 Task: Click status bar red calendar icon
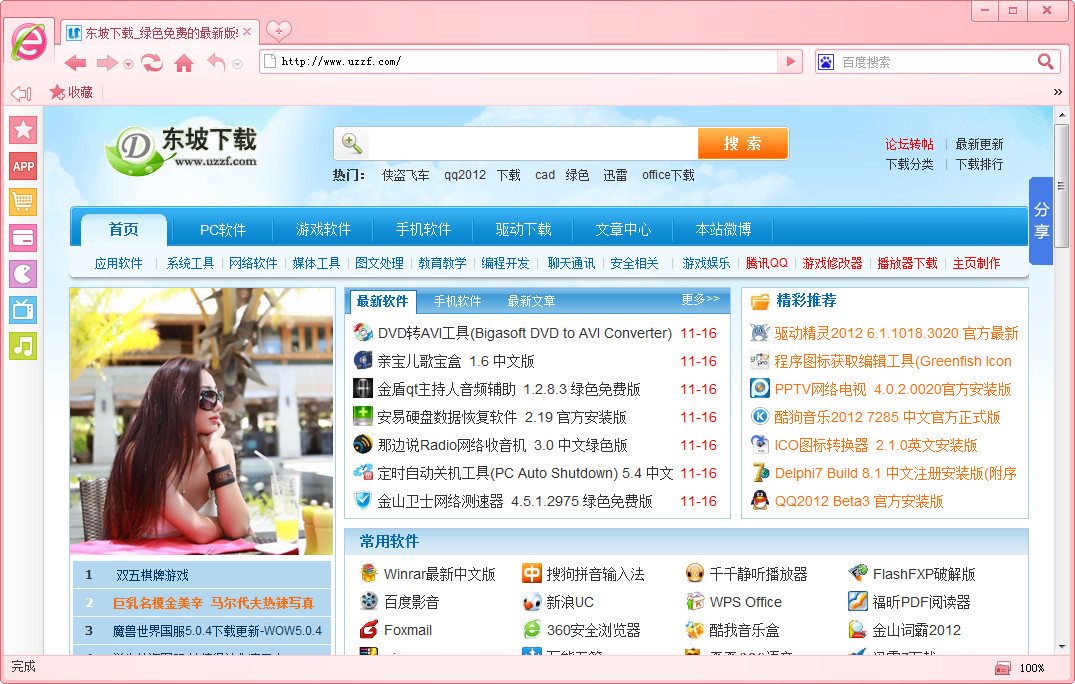click(1002, 668)
